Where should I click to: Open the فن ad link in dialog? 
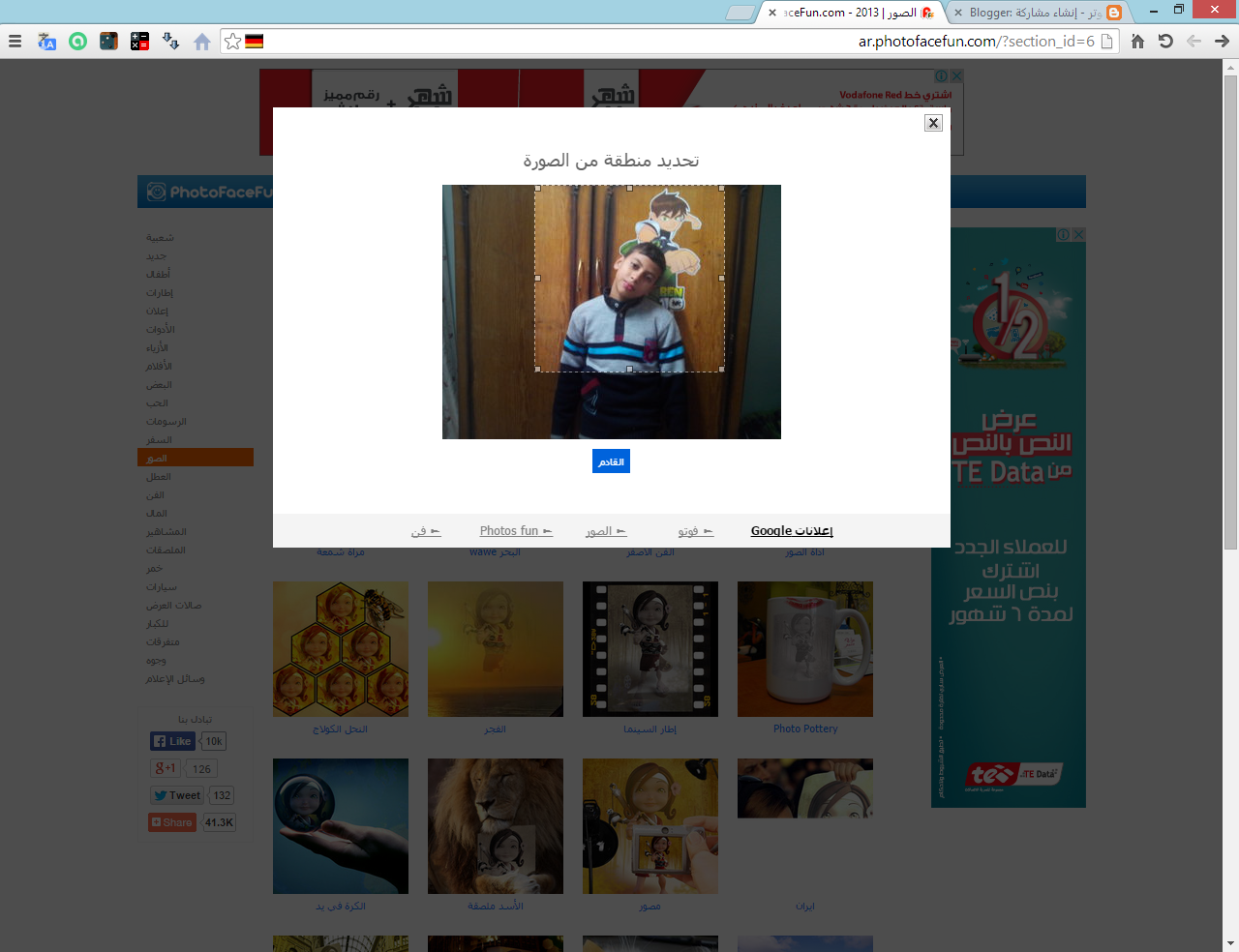pos(426,531)
